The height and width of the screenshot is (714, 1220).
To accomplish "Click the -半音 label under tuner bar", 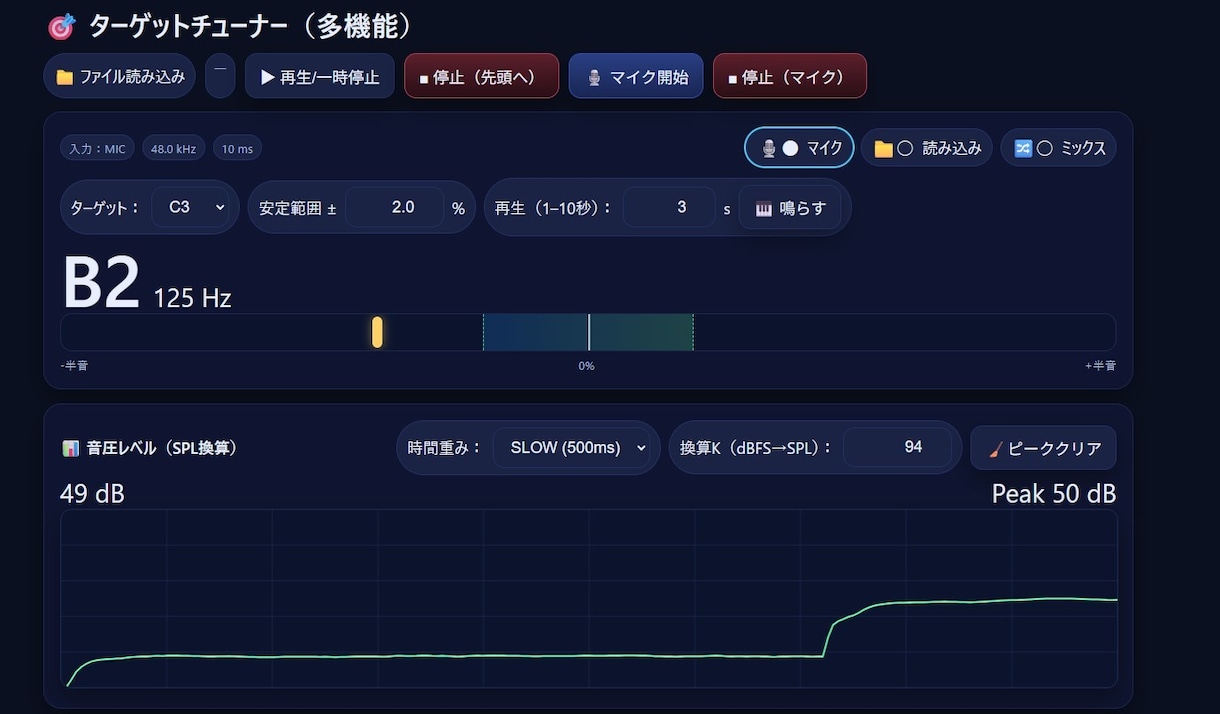I will 74,366.
